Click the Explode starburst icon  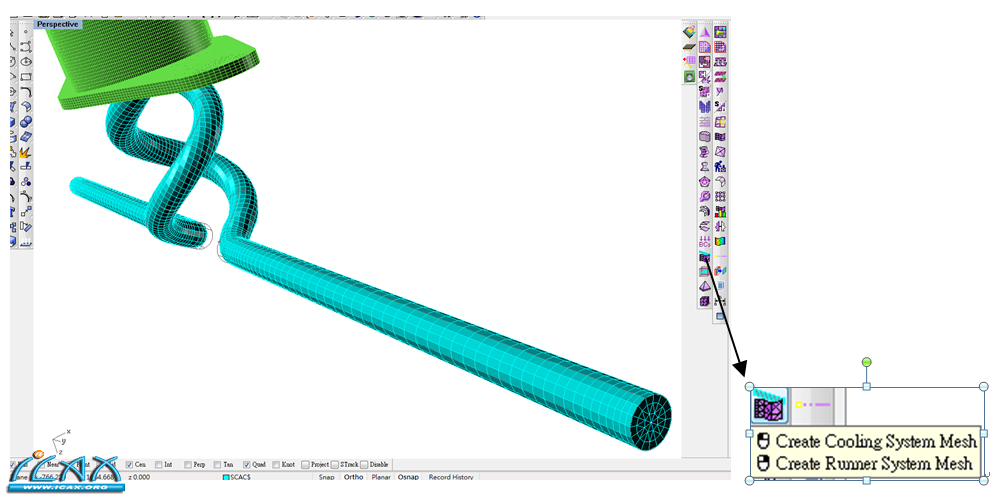pos(26,152)
